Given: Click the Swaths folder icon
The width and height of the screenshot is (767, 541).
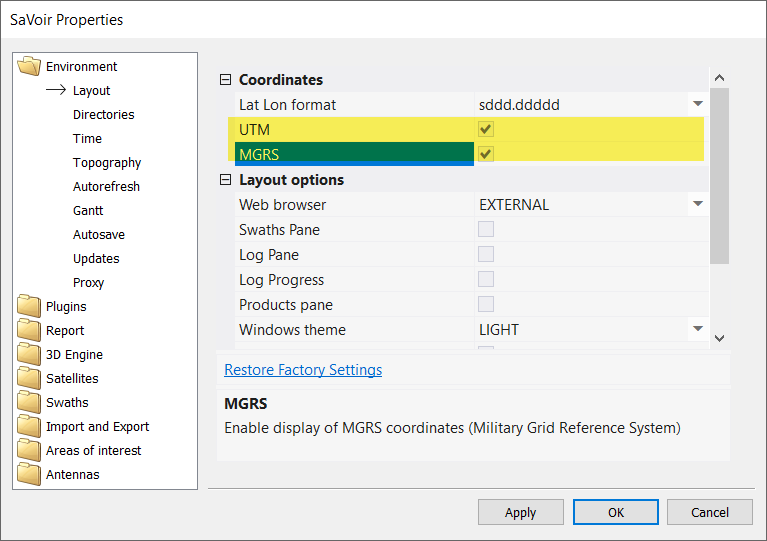Looking at the screenshot, I should click(x=29, y=403).
